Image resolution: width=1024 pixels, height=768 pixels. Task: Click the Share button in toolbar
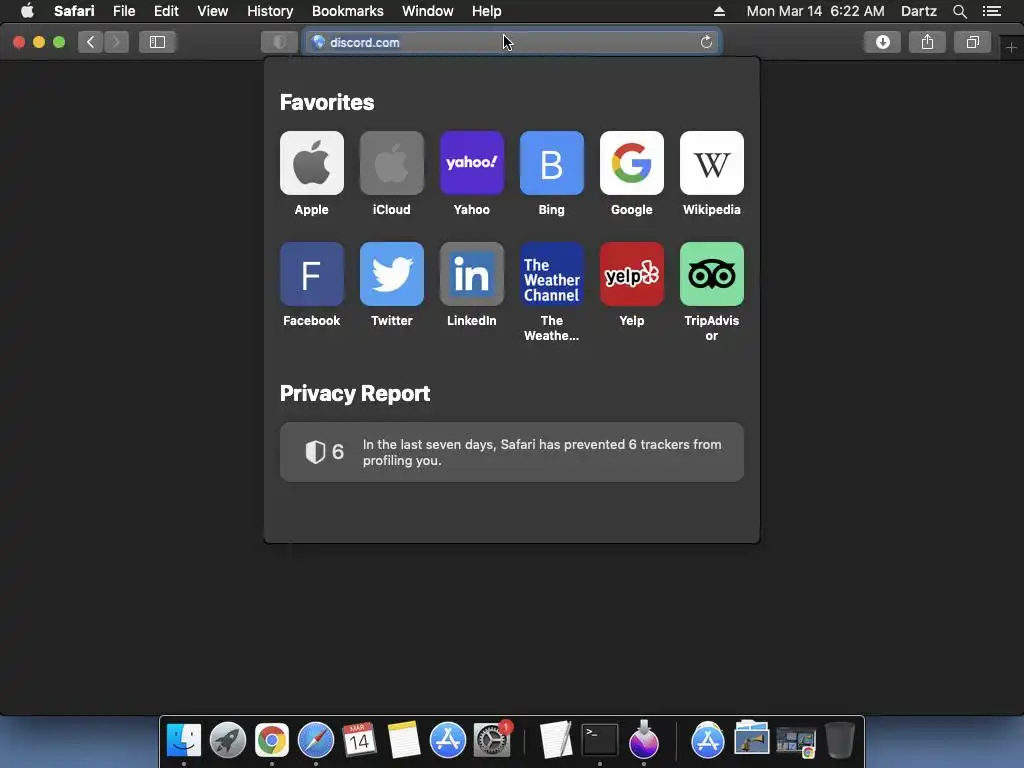927,42
